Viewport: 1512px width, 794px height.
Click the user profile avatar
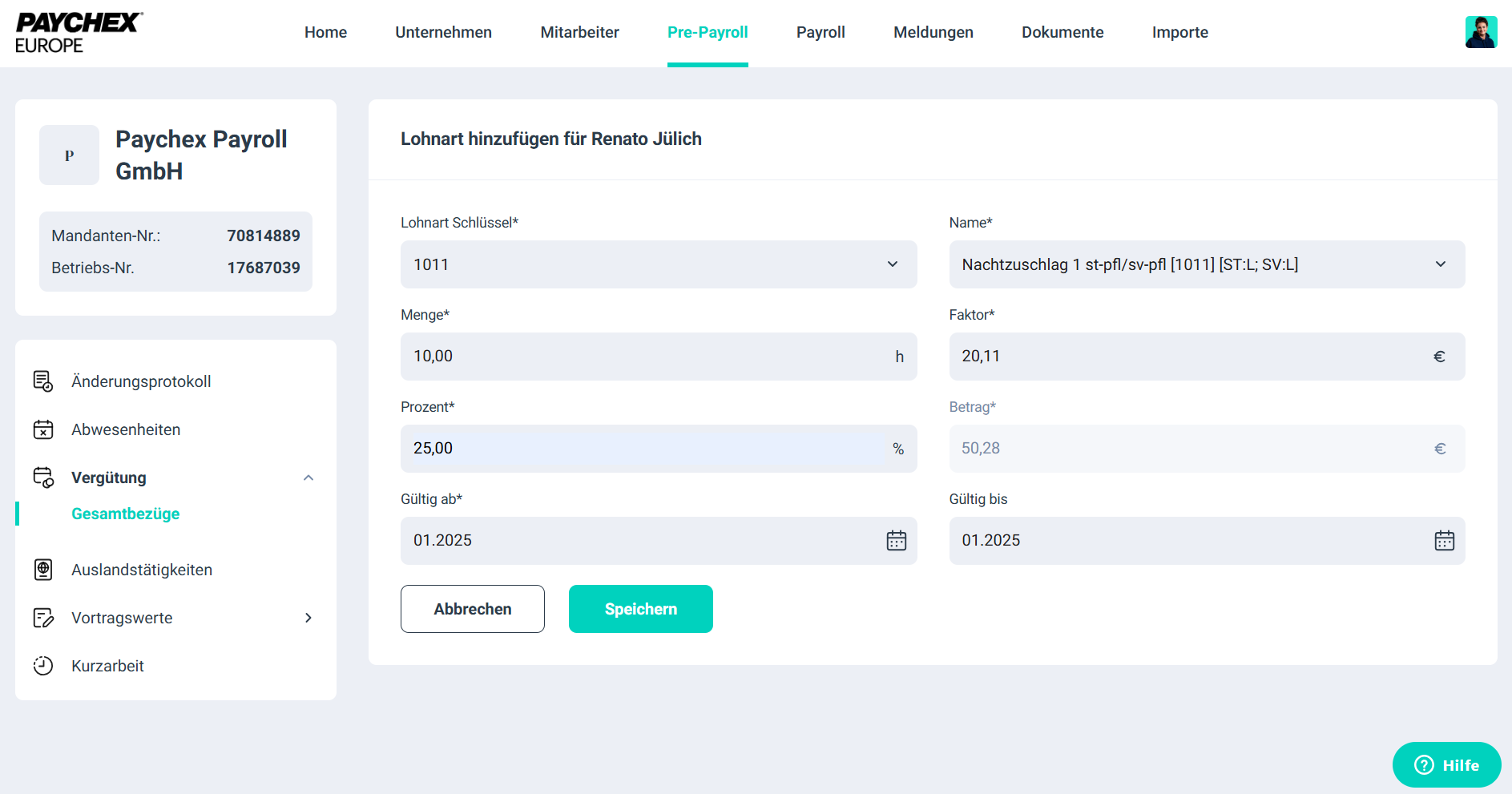click(1480, 33)
